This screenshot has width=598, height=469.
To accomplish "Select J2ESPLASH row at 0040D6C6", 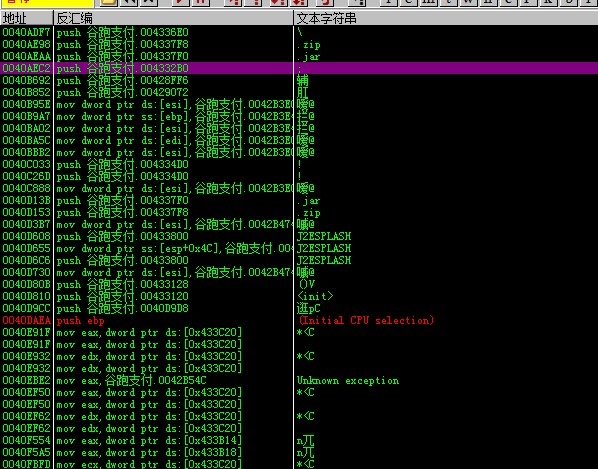I will [299, 260].
